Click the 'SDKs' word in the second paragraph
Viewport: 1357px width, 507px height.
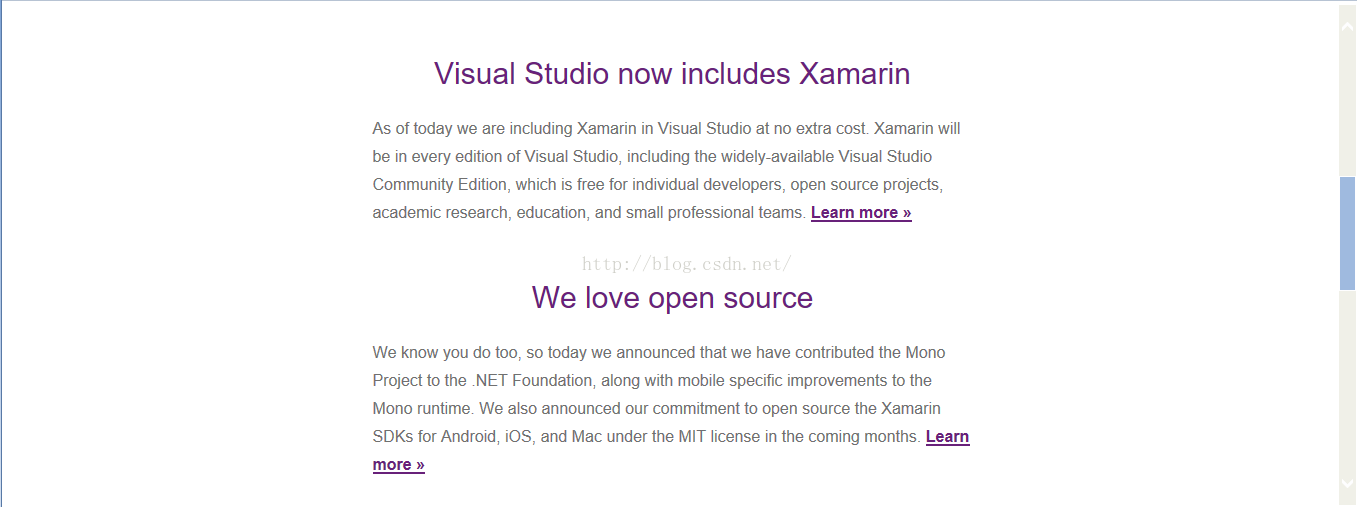click(x=391, y=437)
